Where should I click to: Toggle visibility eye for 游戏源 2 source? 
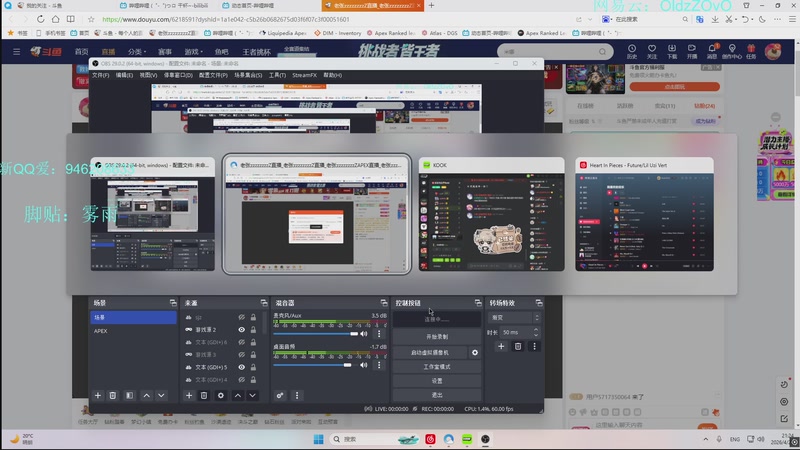[x=241, y=330]
